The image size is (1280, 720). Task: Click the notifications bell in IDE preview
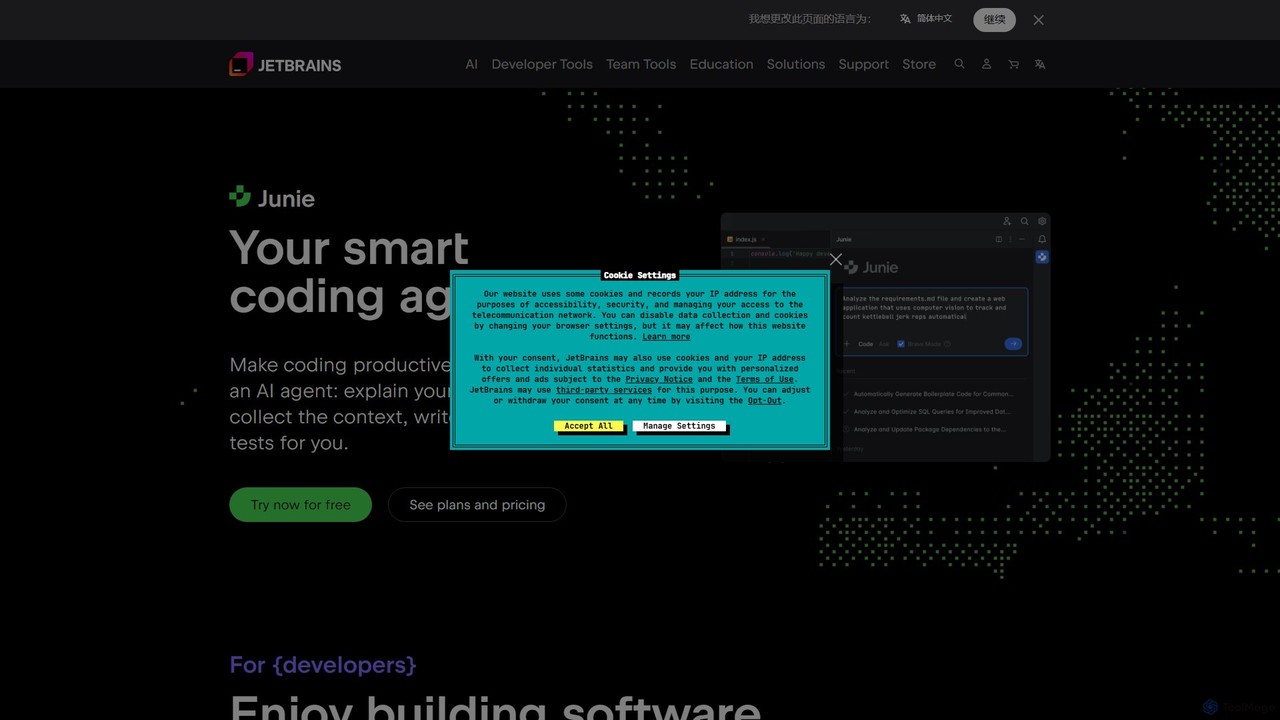(x=1042, y=240)
